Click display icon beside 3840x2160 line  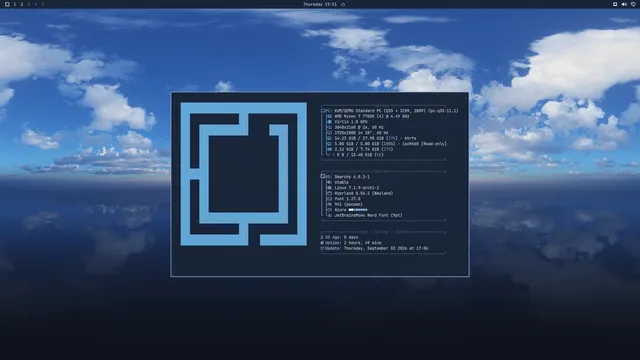(329, 127)
